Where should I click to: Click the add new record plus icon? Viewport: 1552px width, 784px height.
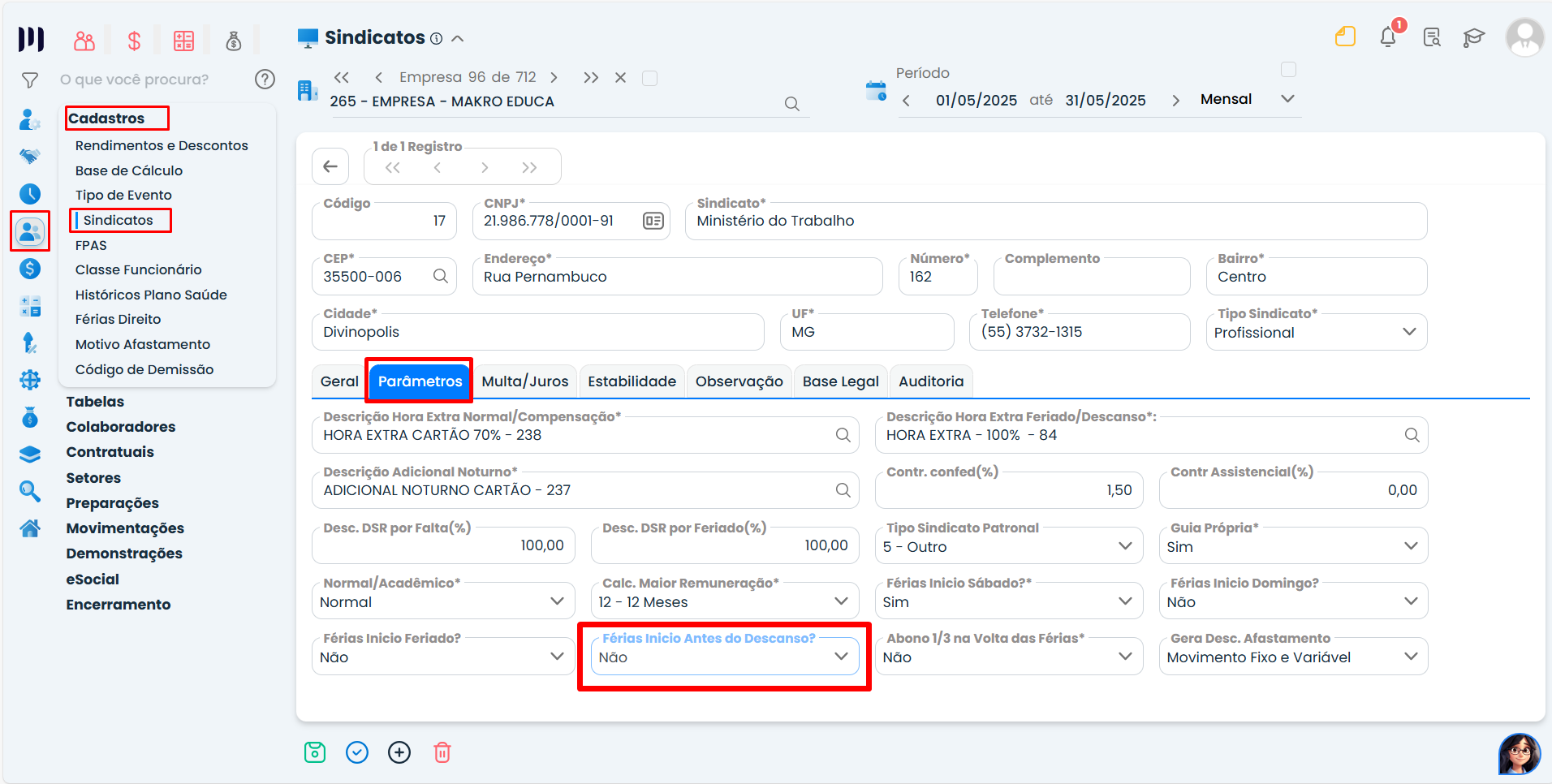pyautogui.click(x=399, y=752)
